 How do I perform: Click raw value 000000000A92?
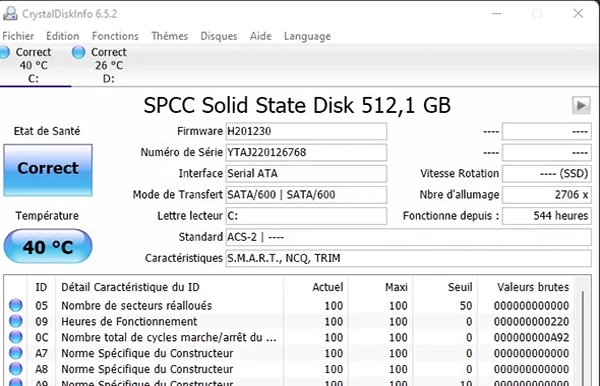[531, 337]
